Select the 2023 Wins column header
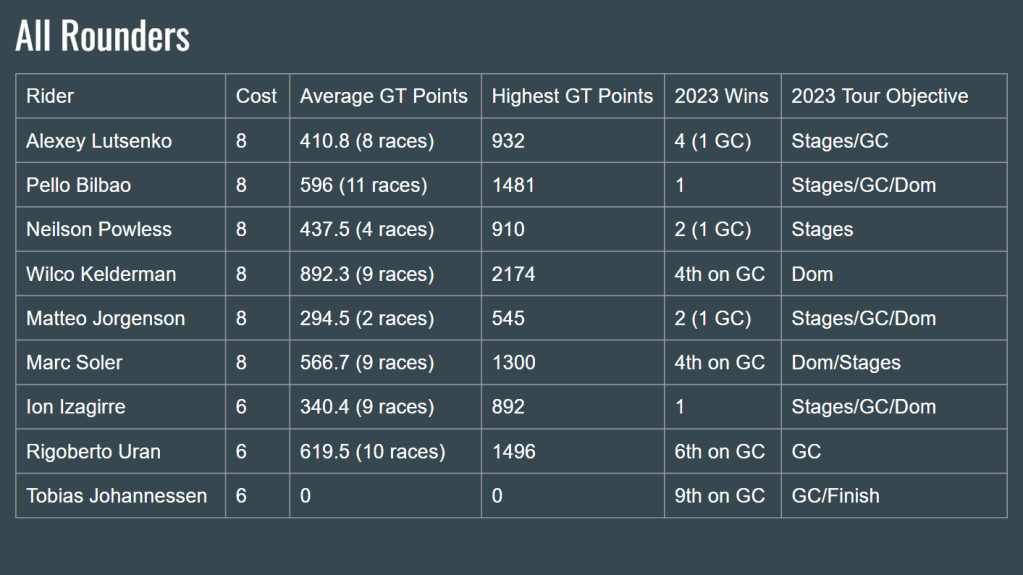 [721, 96]
